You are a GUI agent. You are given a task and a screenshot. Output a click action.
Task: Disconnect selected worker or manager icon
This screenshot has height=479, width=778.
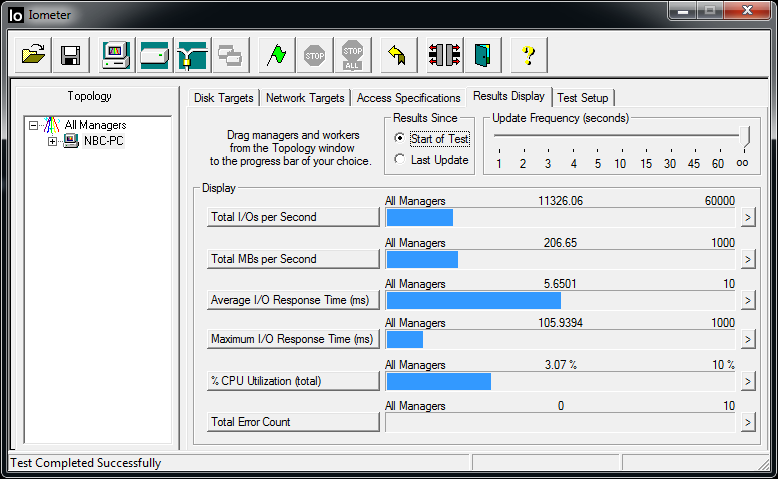(444, 55)
